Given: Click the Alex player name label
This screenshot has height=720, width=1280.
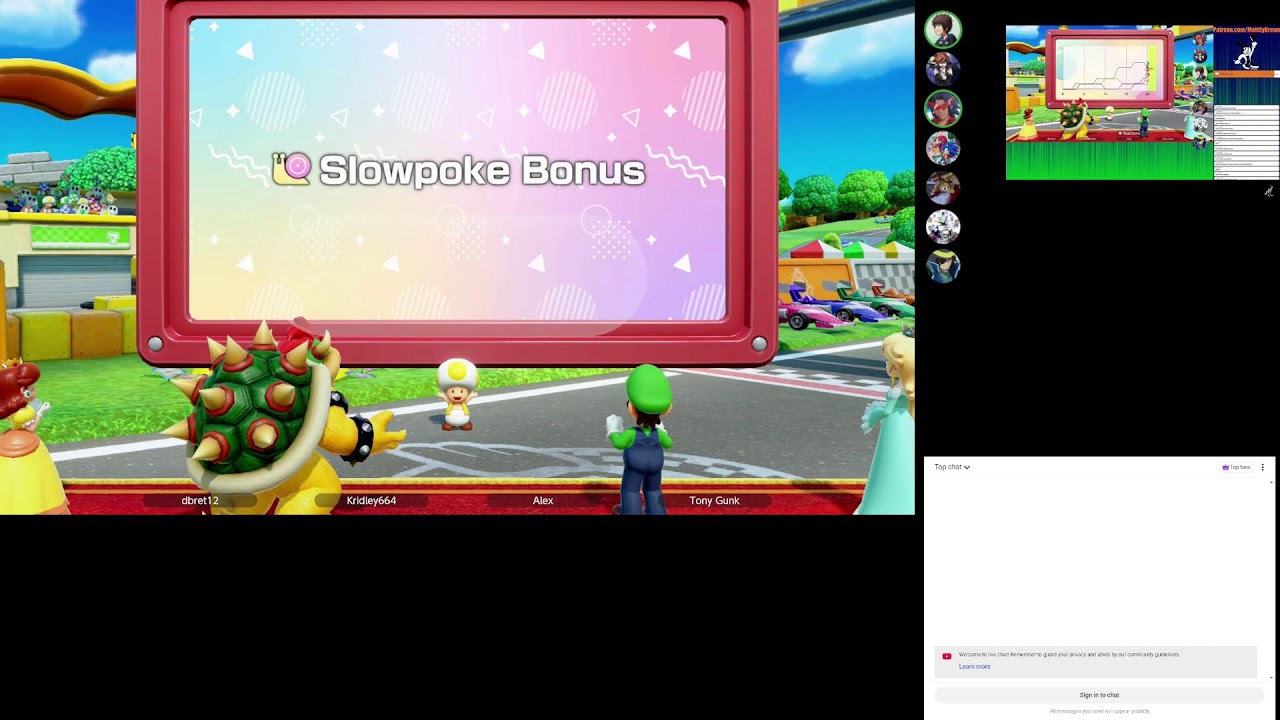Looking at the screenshot, I should click(x=543, y=500).
